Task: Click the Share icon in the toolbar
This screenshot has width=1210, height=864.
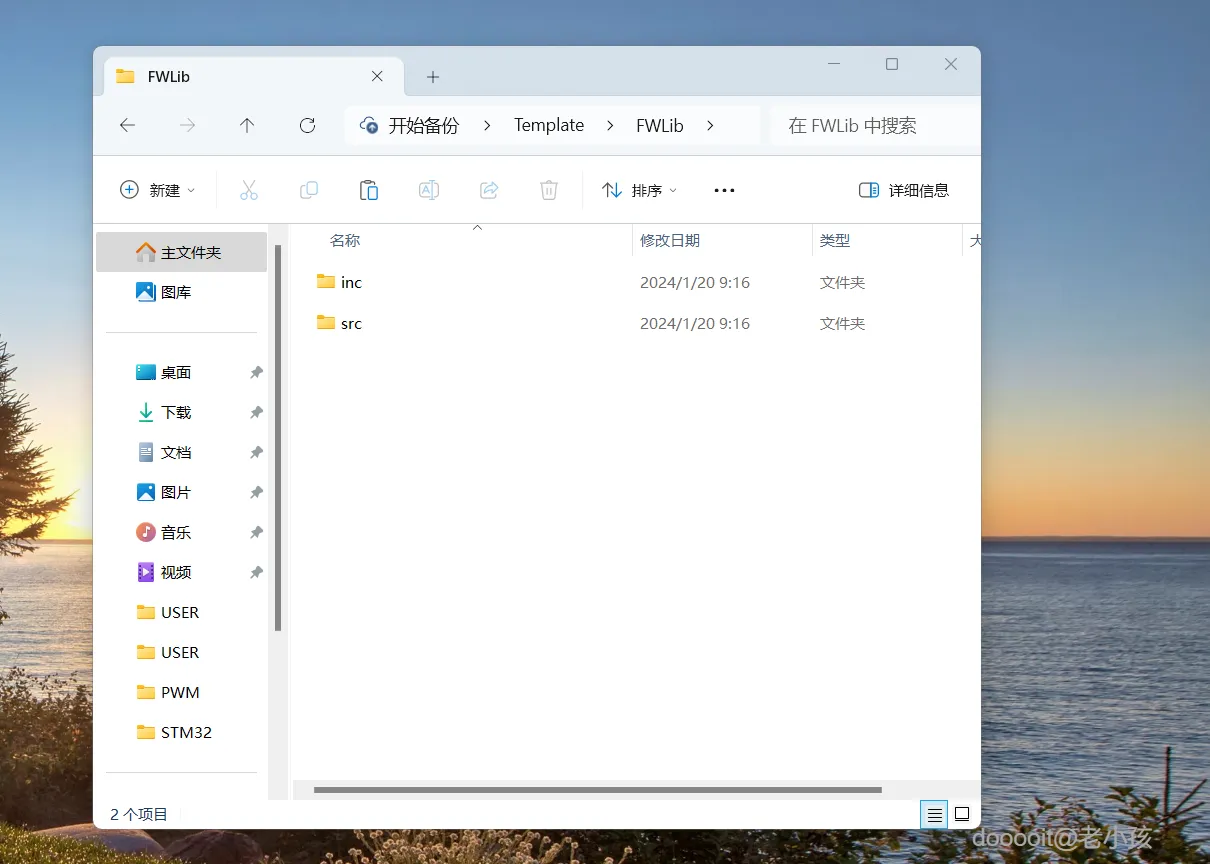Action: (x=488, y=190)
